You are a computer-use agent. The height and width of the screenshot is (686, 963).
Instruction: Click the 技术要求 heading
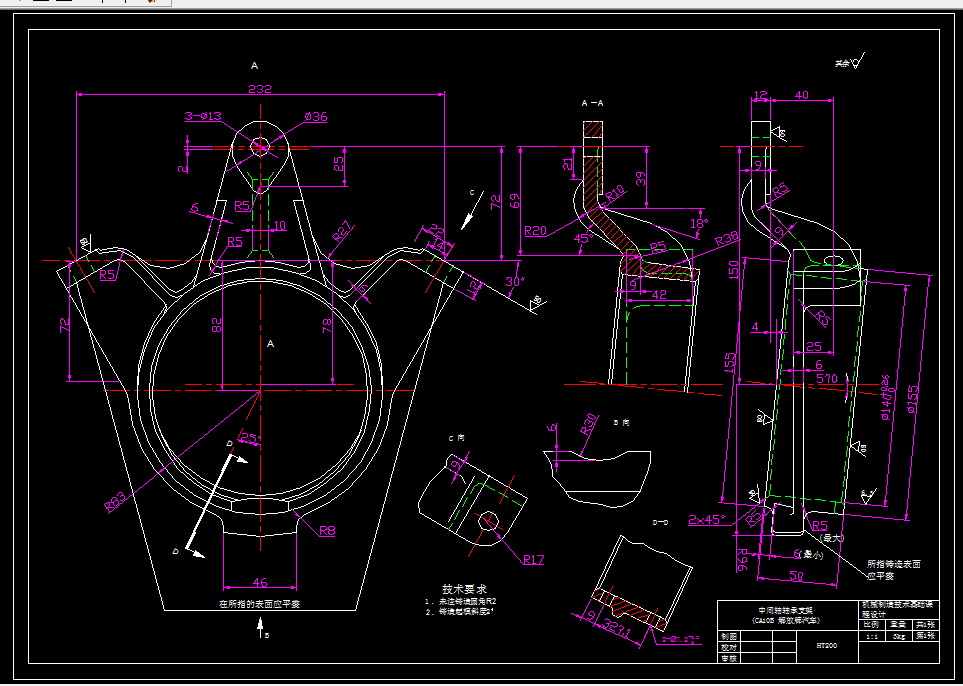pos(464,589)
